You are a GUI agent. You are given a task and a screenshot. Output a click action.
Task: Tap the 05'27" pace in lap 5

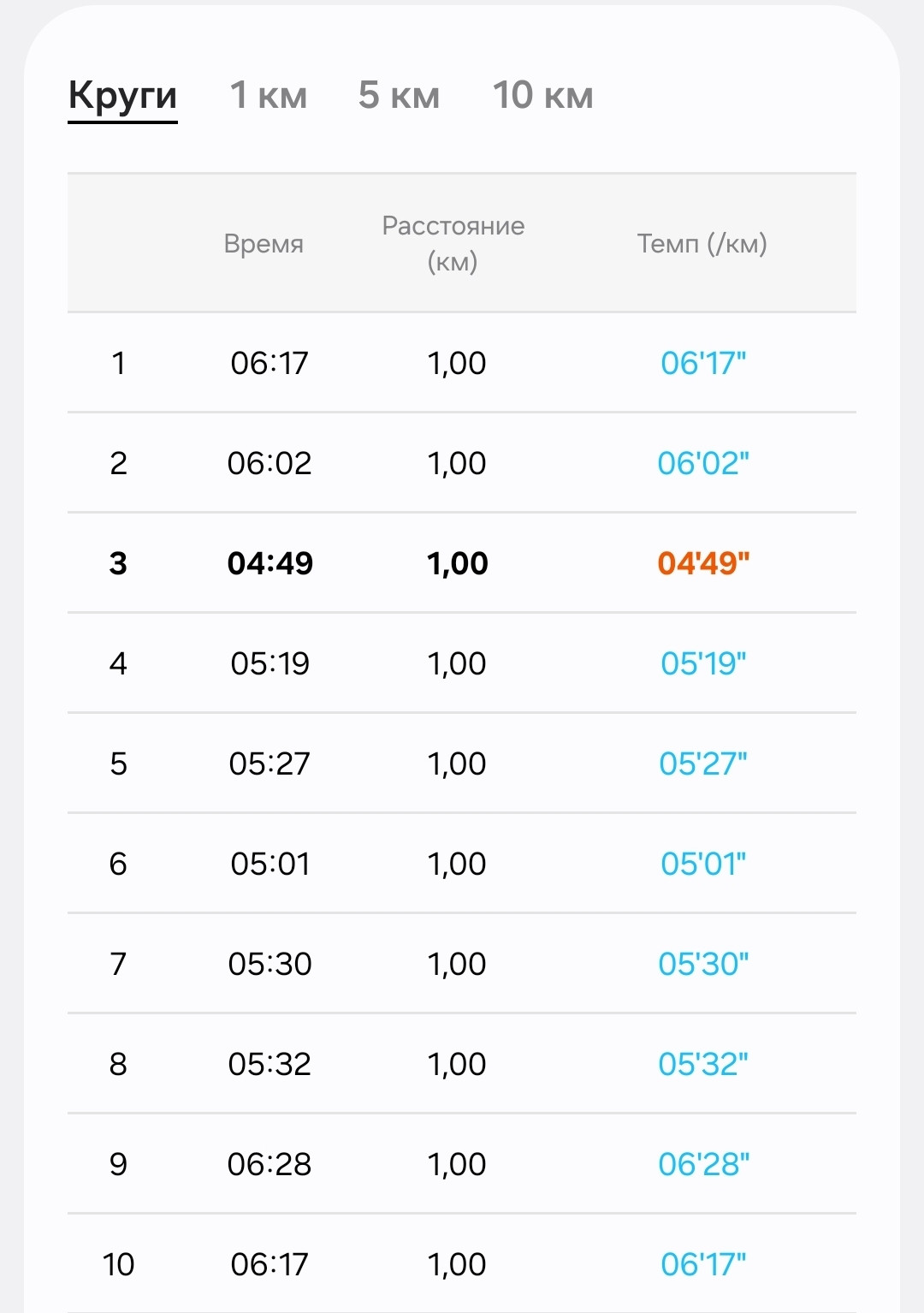(703, 763)
